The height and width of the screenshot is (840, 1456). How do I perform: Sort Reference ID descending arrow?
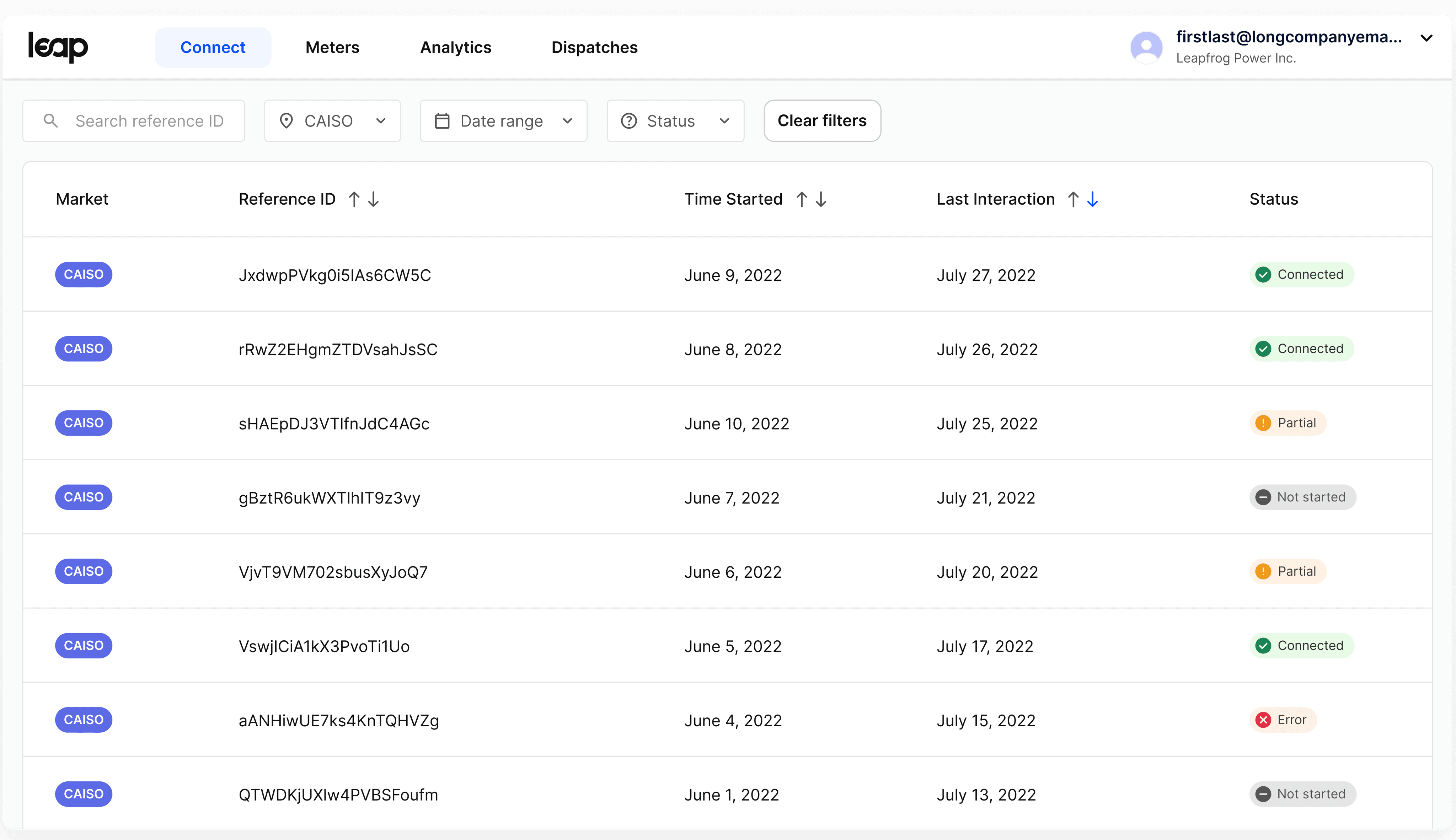click(x=373, y=199)
